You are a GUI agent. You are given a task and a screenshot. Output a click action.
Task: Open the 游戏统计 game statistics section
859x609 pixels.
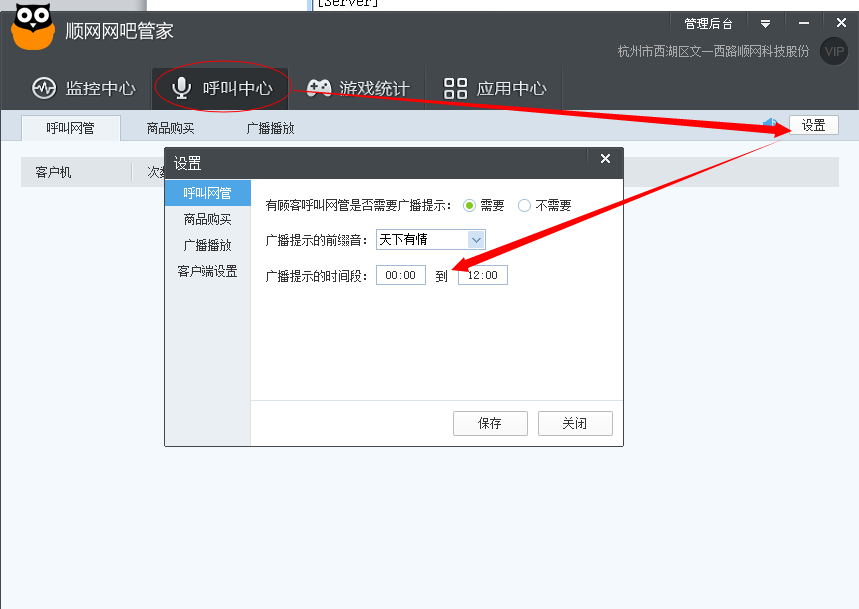click(357, 88)
